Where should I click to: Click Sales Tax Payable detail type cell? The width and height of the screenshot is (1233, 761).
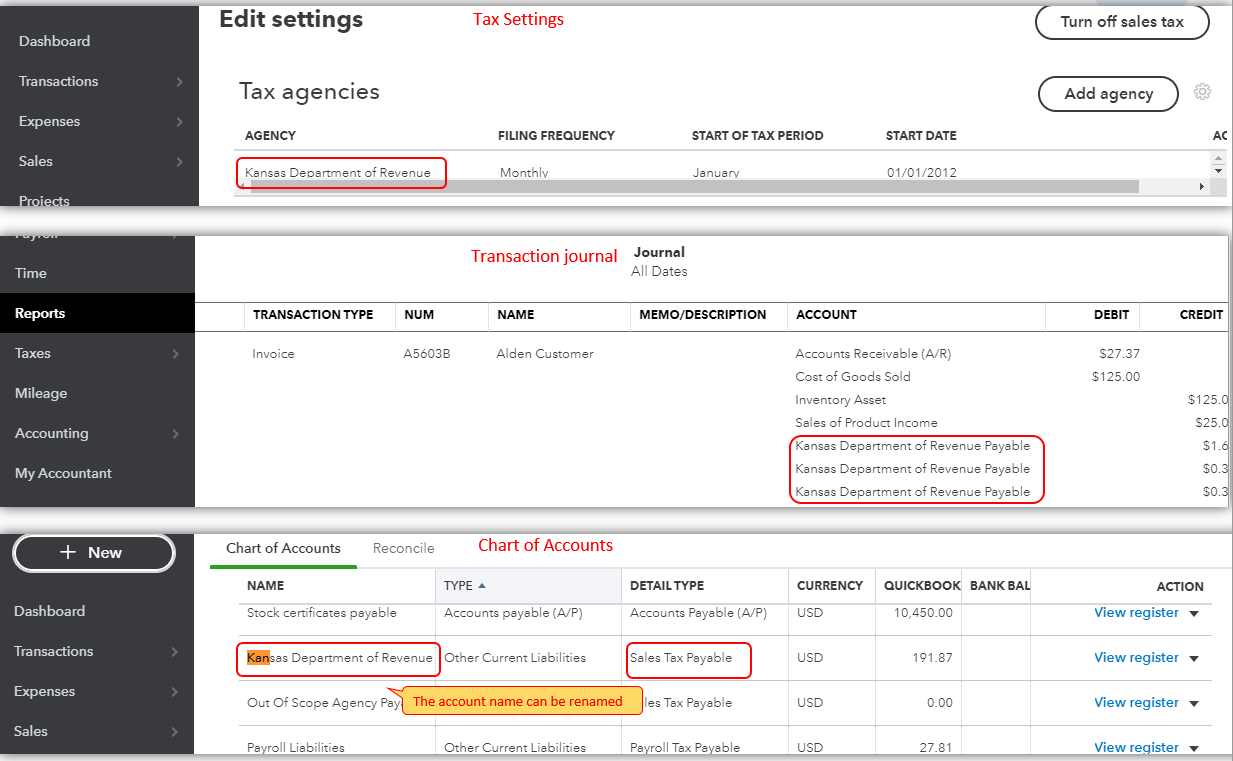[681, 657]
